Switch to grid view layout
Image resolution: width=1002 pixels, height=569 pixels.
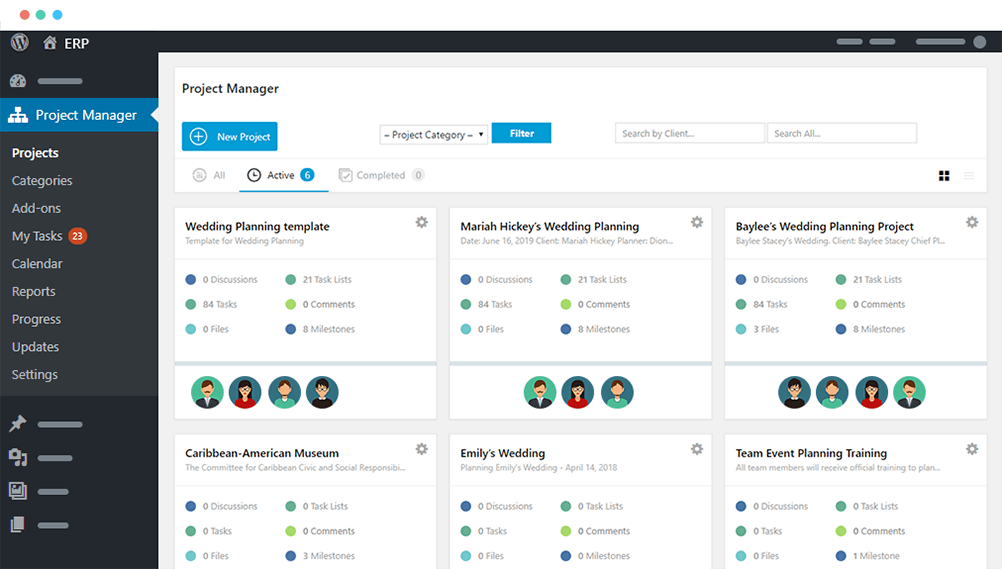944,176
